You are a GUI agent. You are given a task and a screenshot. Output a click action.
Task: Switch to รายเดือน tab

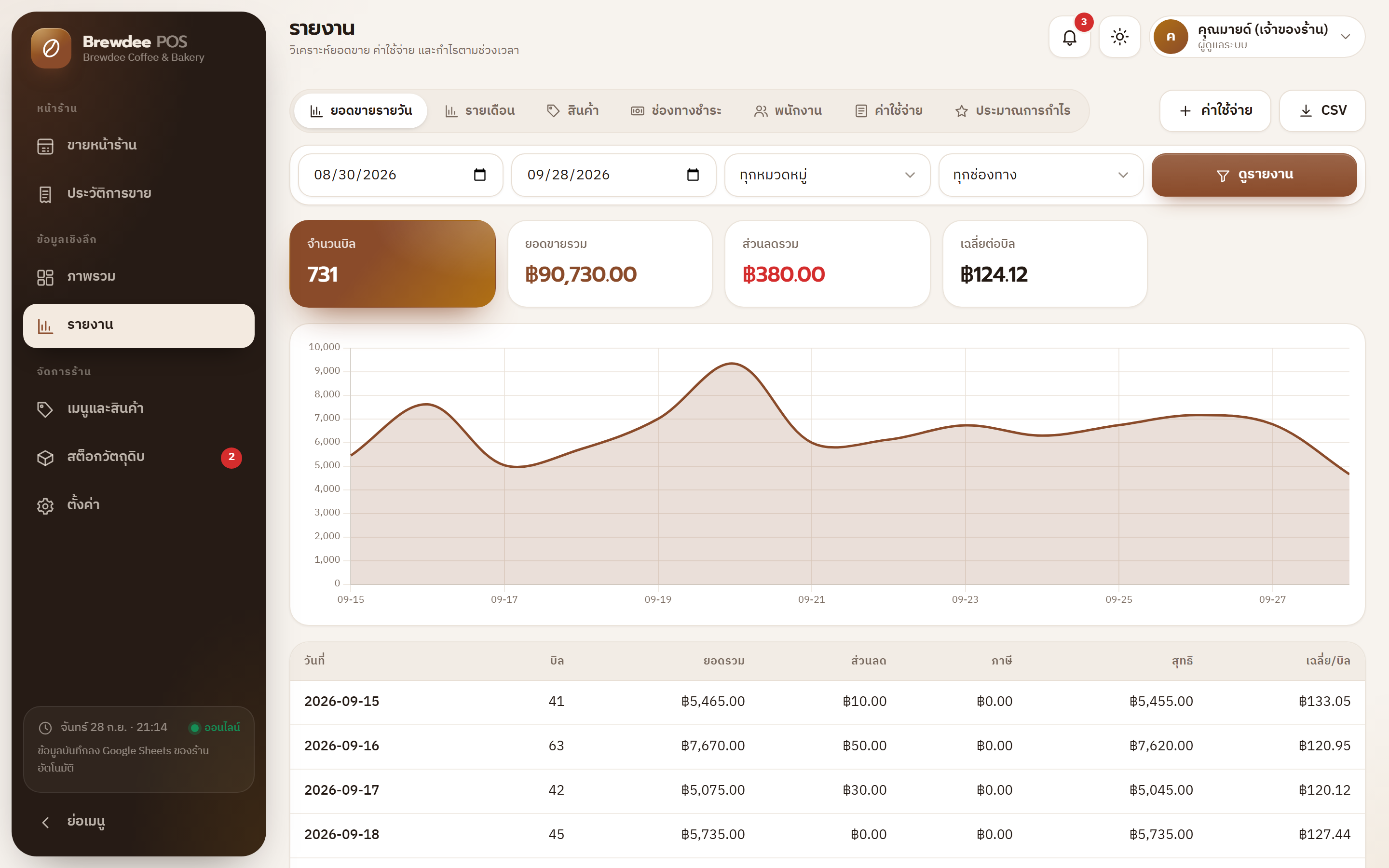click(x=480, y=111)
